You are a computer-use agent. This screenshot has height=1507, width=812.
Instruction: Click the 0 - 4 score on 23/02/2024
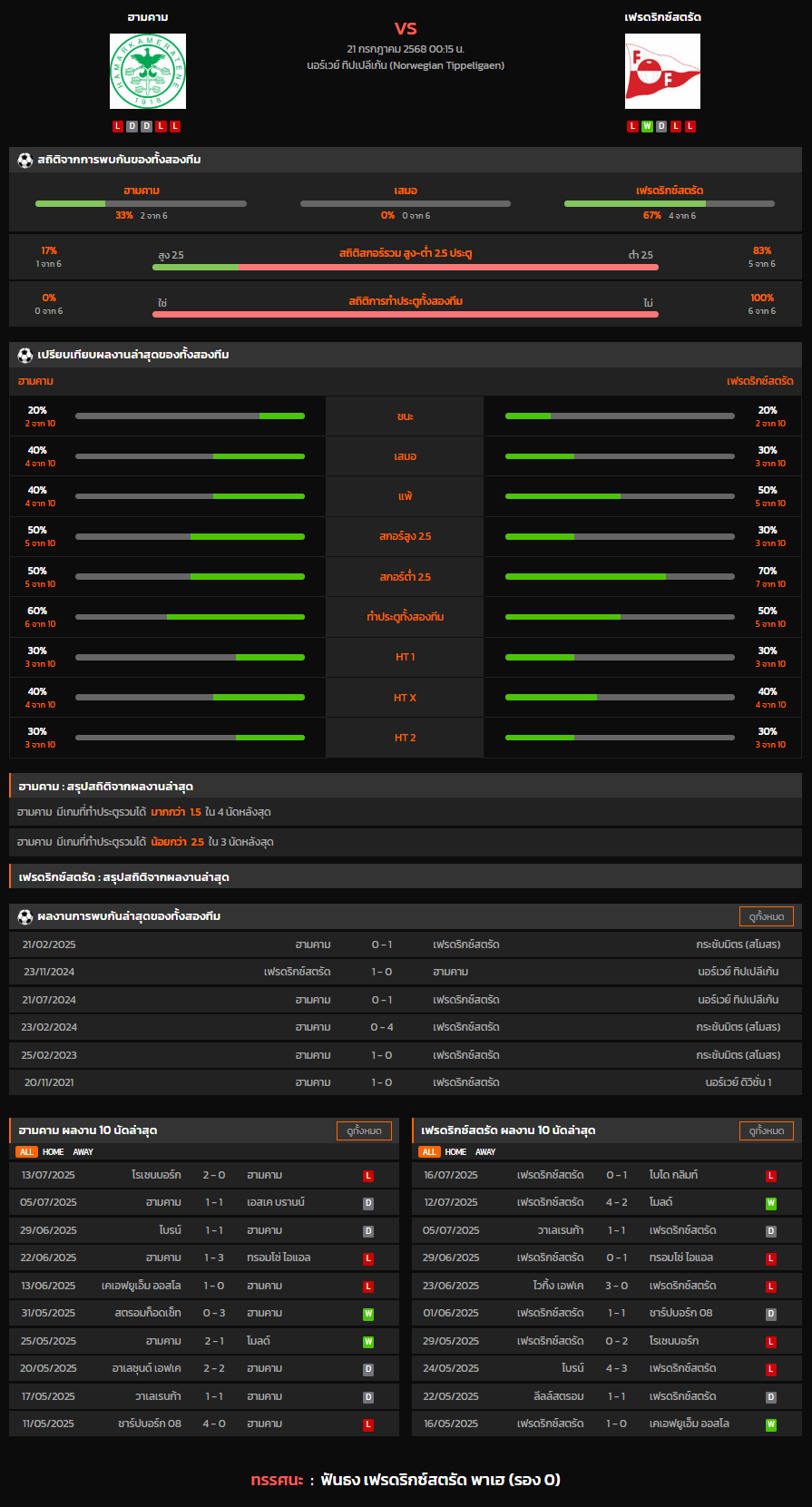point(382,1027)
